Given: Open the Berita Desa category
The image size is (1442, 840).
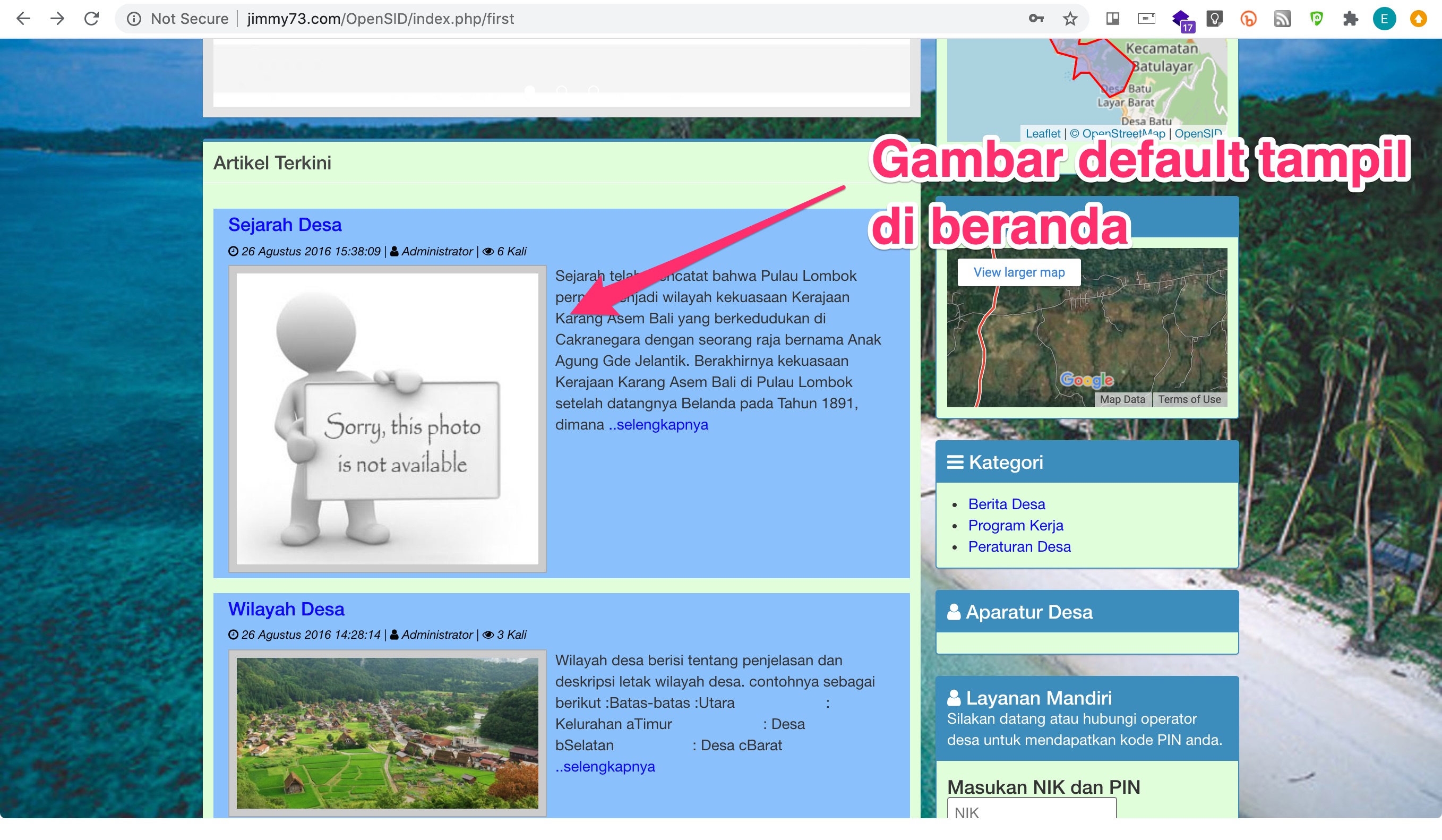Looking at the screenshot, I should pyautogui.click(x=1007, y=504).
